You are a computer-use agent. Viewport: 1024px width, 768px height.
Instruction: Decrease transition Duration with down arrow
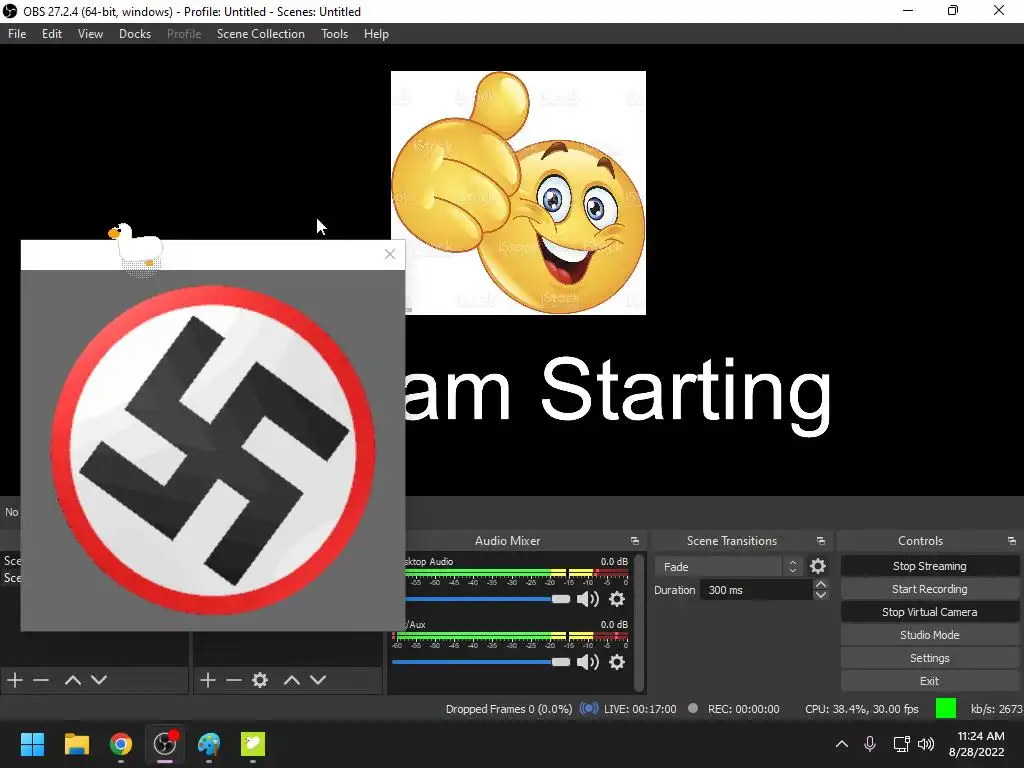click(x=821, y=595)
